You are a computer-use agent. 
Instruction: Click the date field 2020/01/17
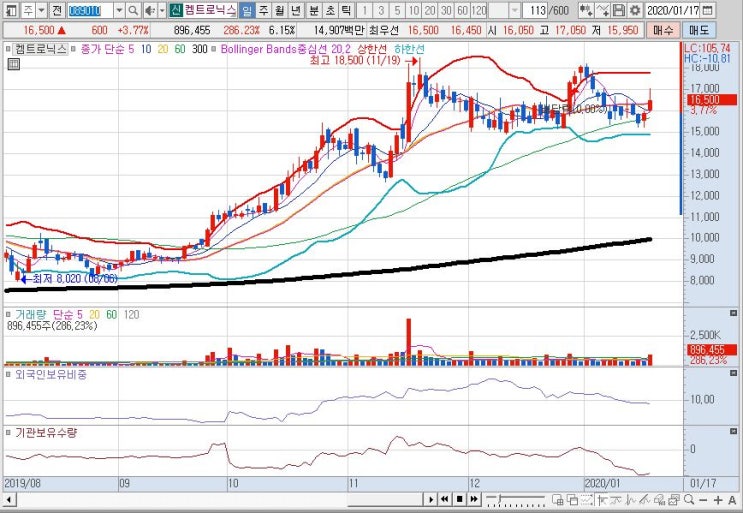point(673,10)
